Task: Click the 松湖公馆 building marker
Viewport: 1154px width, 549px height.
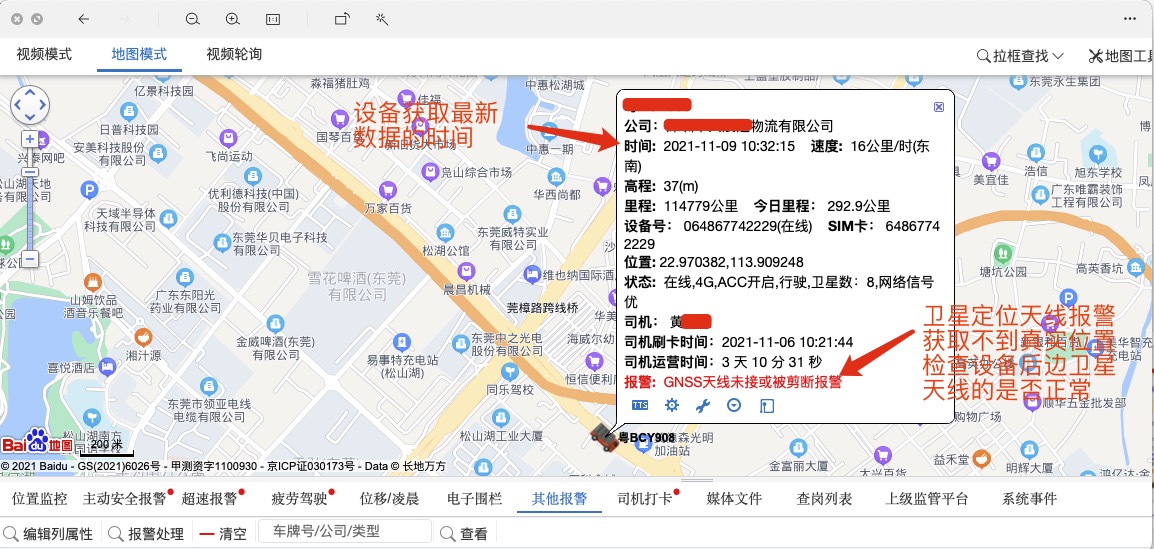Action: [445, 235]
